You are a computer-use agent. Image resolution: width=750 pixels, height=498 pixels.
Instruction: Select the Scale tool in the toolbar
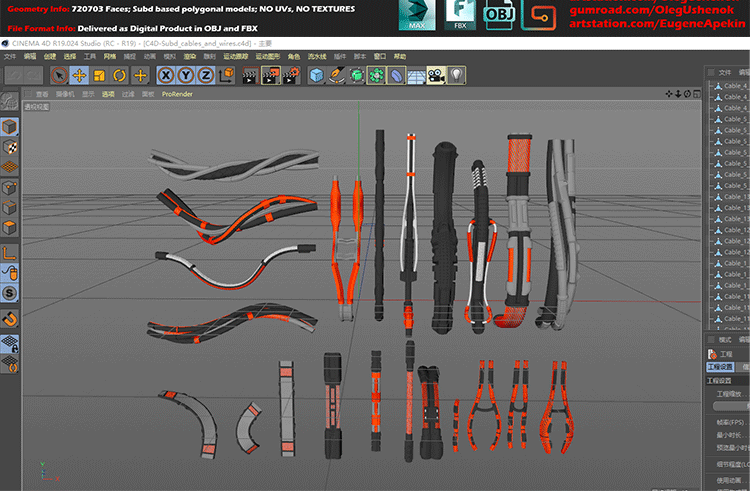click(99, 75)
